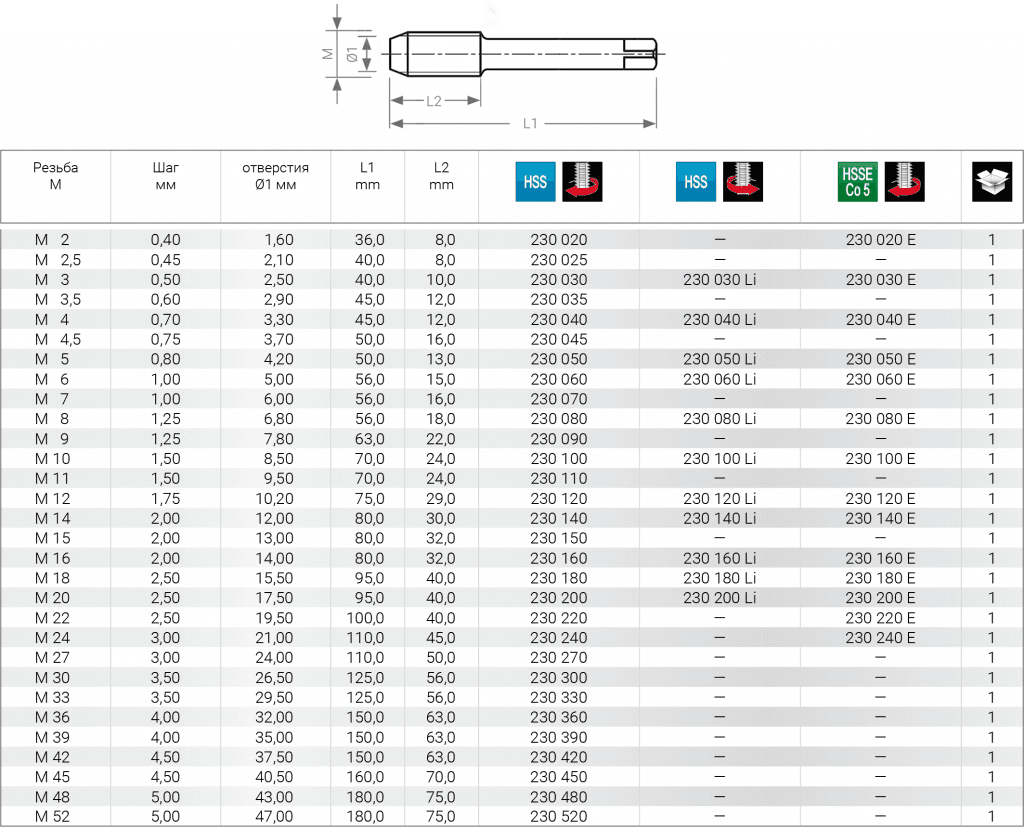Select article number 230 520

point(559,817)
